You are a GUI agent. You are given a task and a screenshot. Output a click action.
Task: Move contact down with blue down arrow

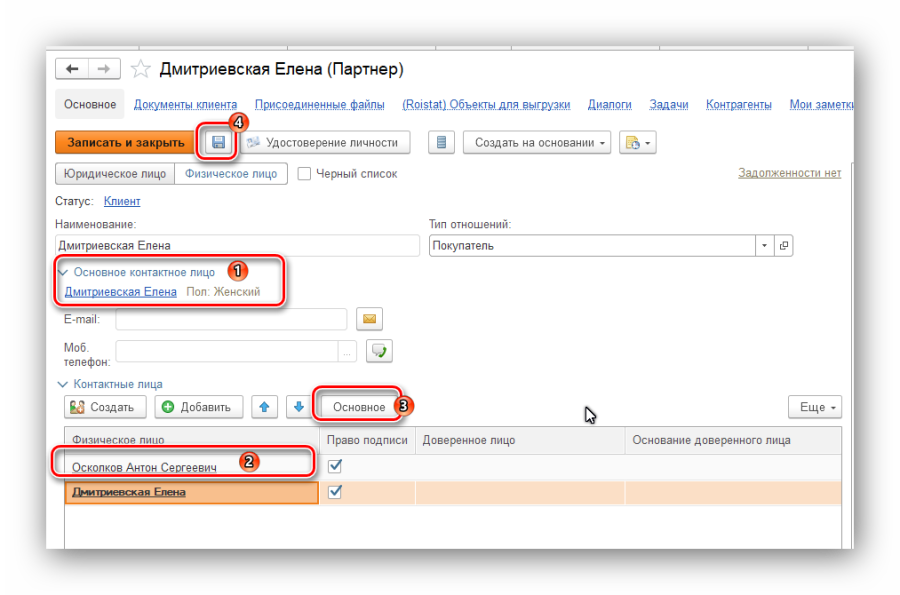tap(298, 407)
